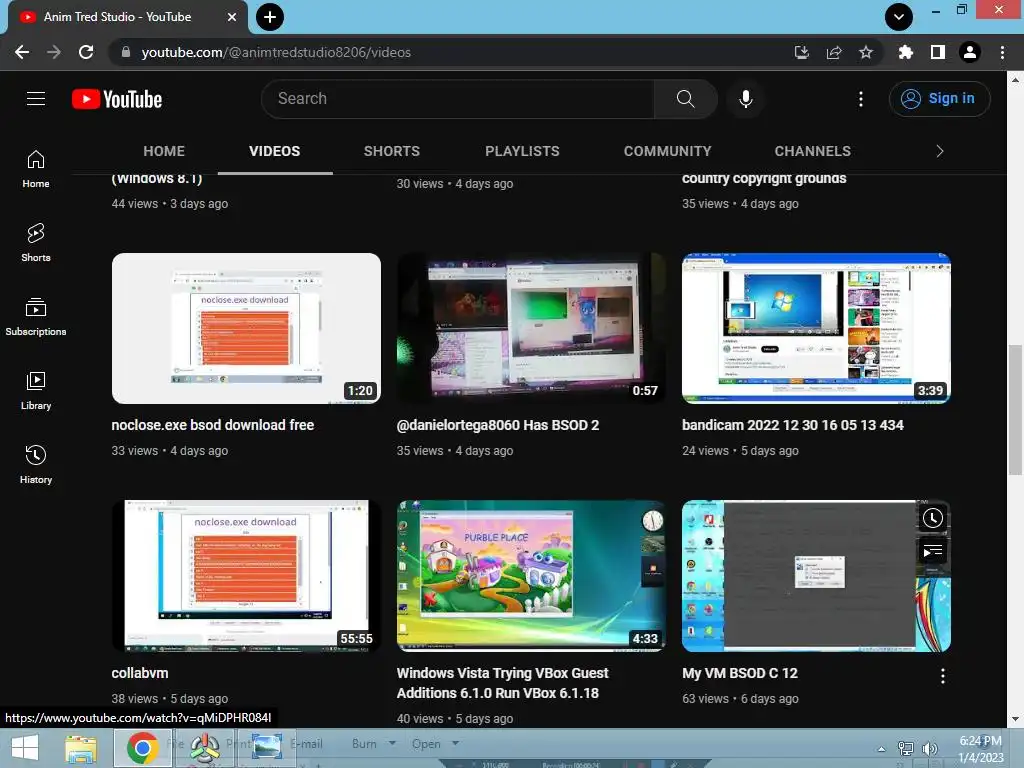Start voice search with microphone icon
The height and width of the screenshot is (768, 1024).
click(745, 99)
